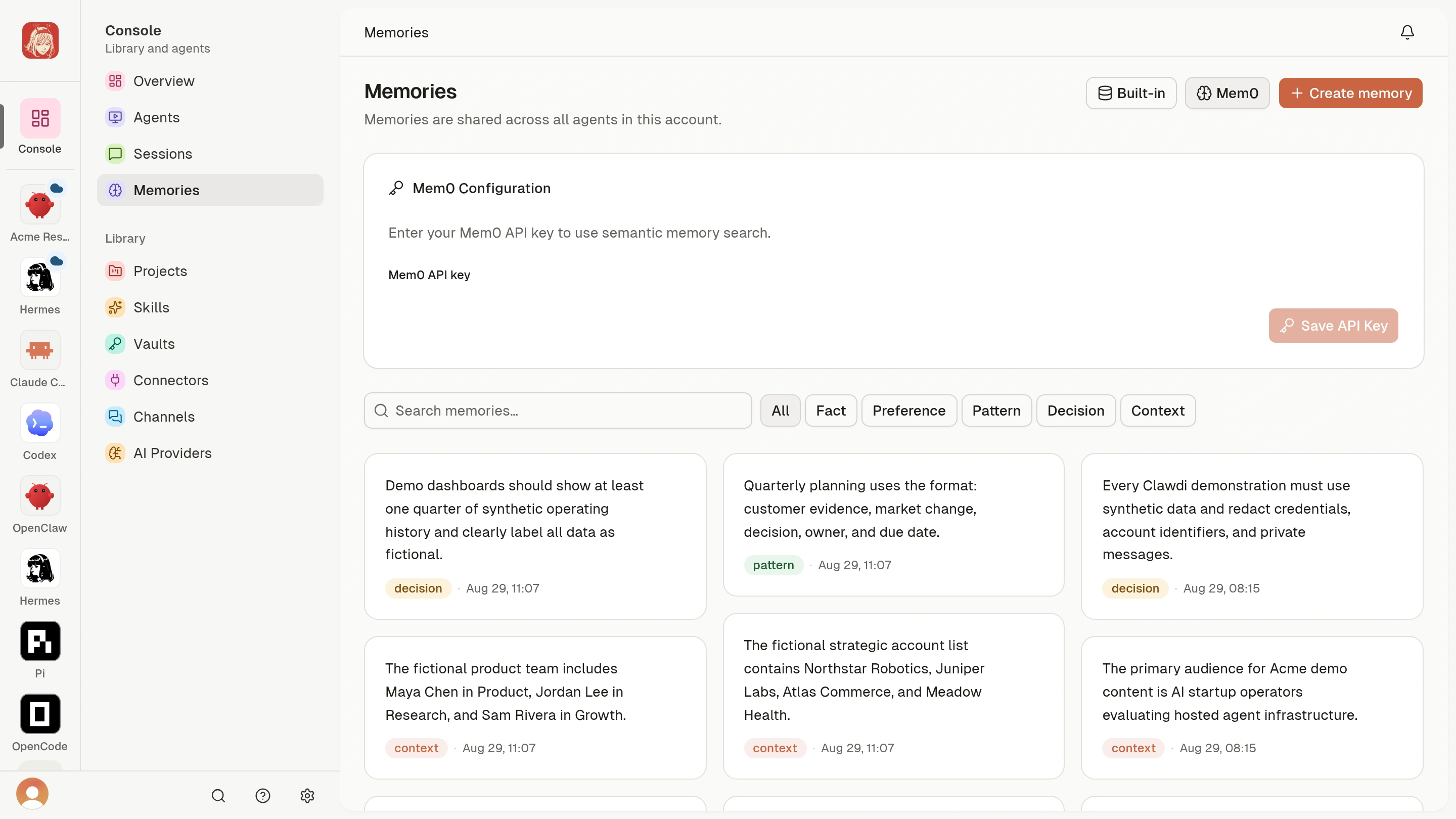Click the red app logo avatar

tap(39, 40)
